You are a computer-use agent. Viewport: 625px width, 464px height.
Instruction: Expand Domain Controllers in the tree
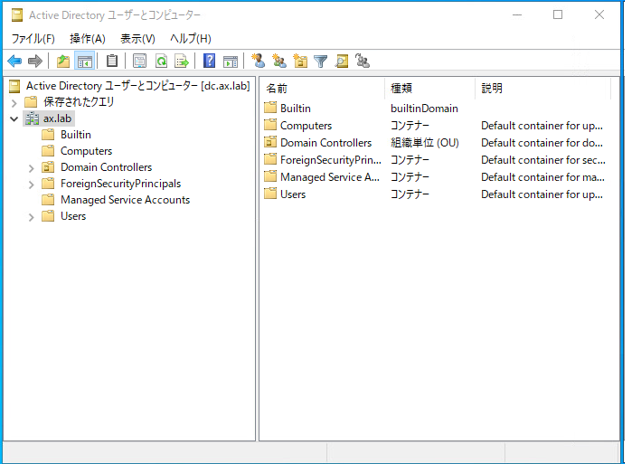[x=32, y=168]
